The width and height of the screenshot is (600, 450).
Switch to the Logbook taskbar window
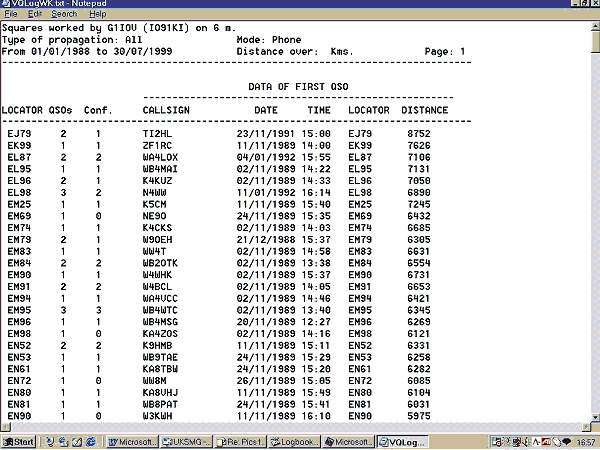pos(294,442)
